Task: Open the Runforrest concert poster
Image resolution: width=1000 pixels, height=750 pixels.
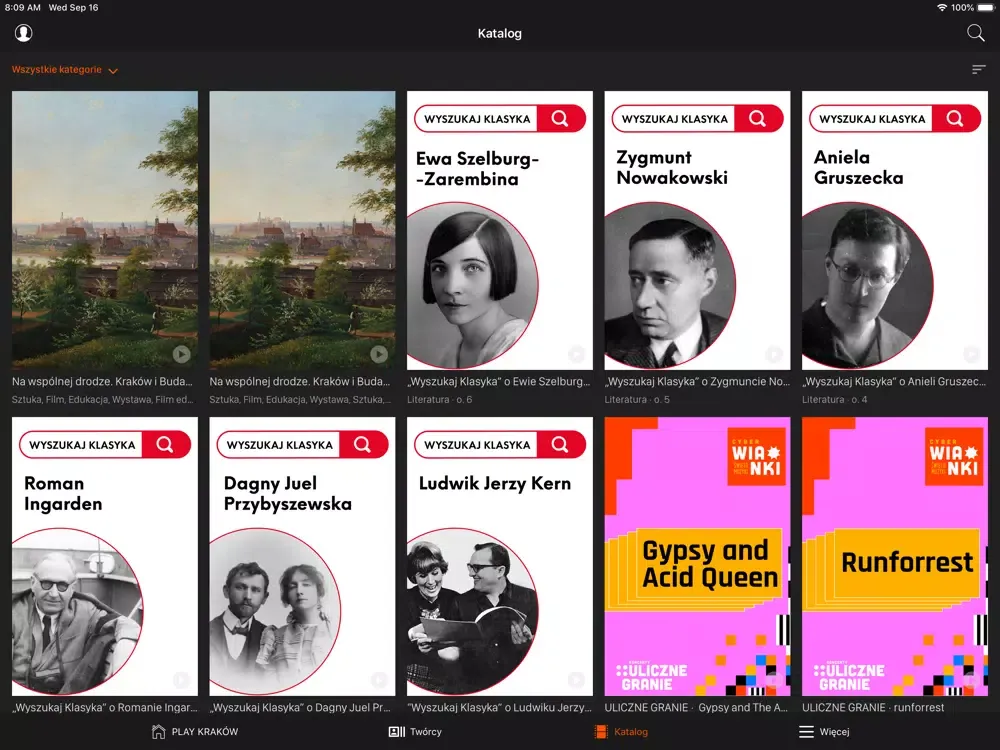Action: click(895, 556)
